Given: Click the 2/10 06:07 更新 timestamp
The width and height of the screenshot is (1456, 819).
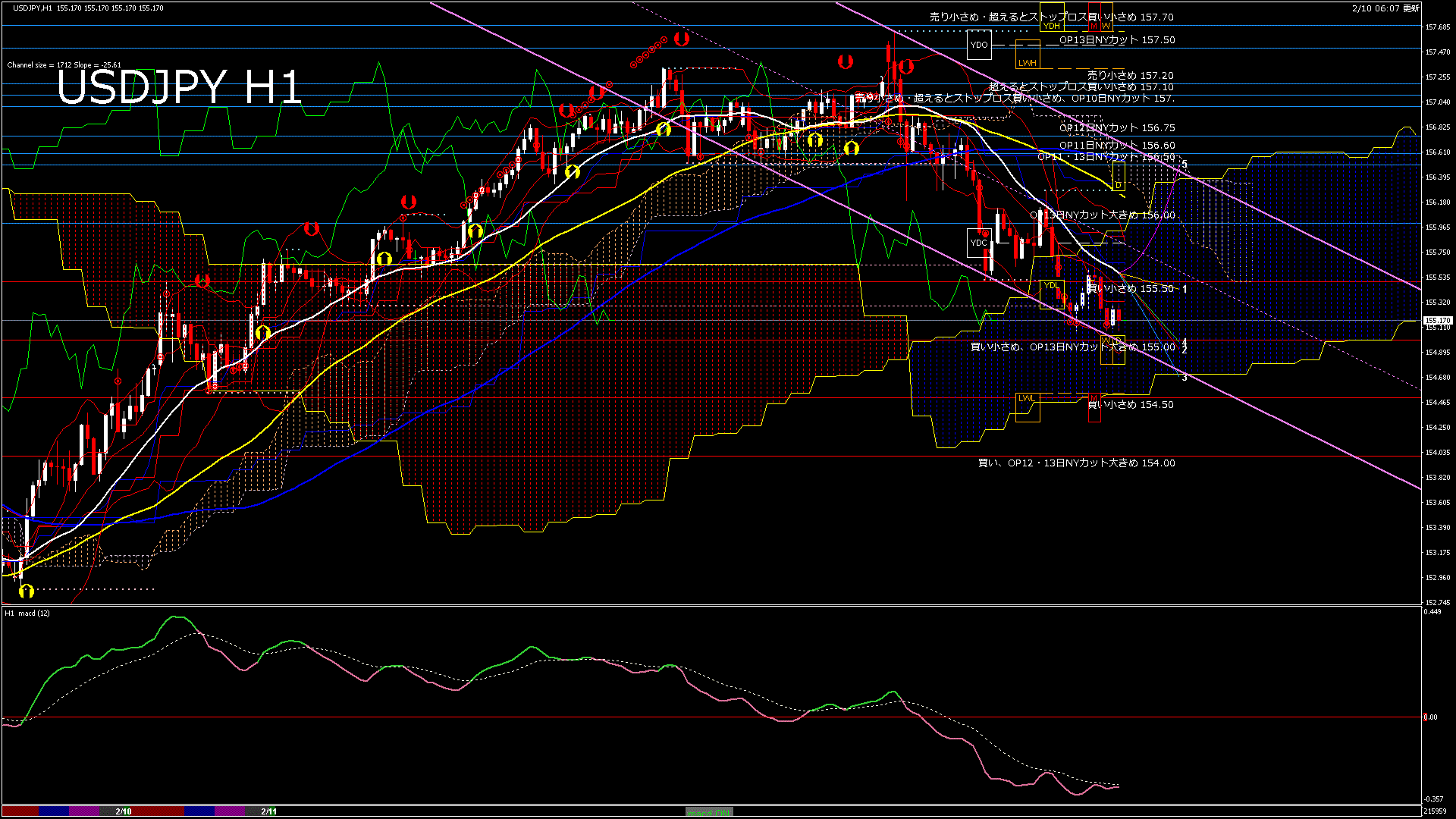Looking at the screenshot, I should [1385, 8].
